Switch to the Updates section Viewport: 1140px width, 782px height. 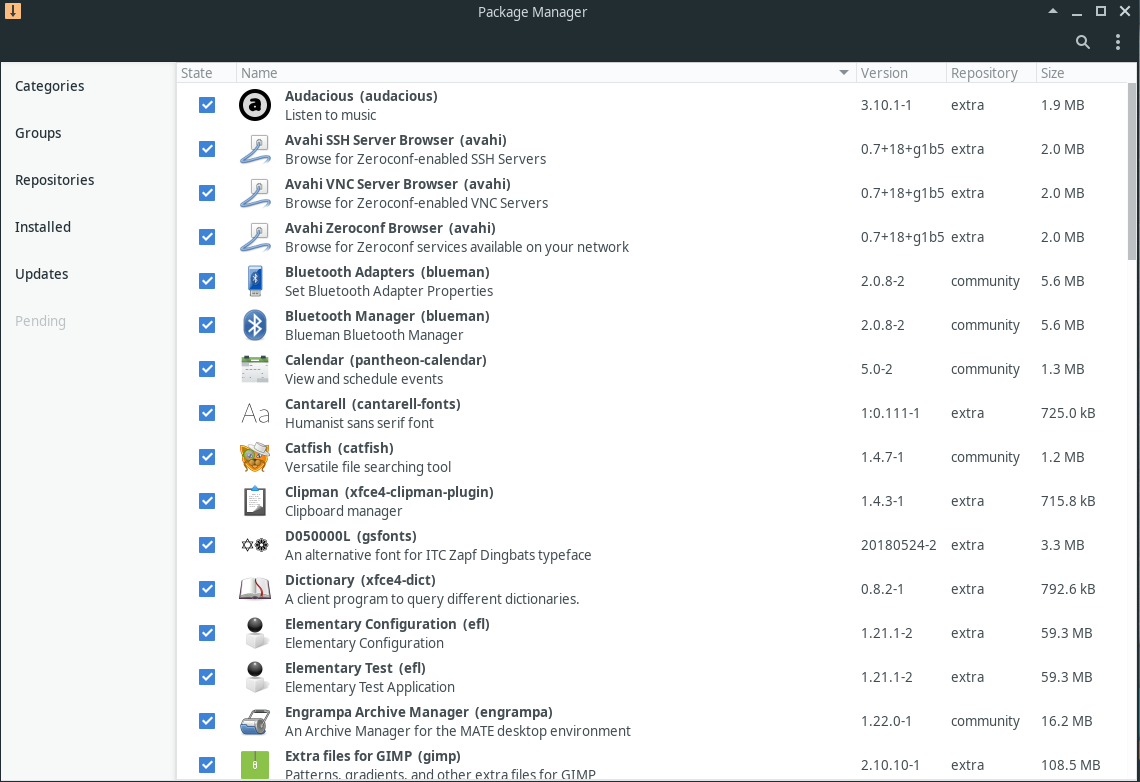pos(41,274)
